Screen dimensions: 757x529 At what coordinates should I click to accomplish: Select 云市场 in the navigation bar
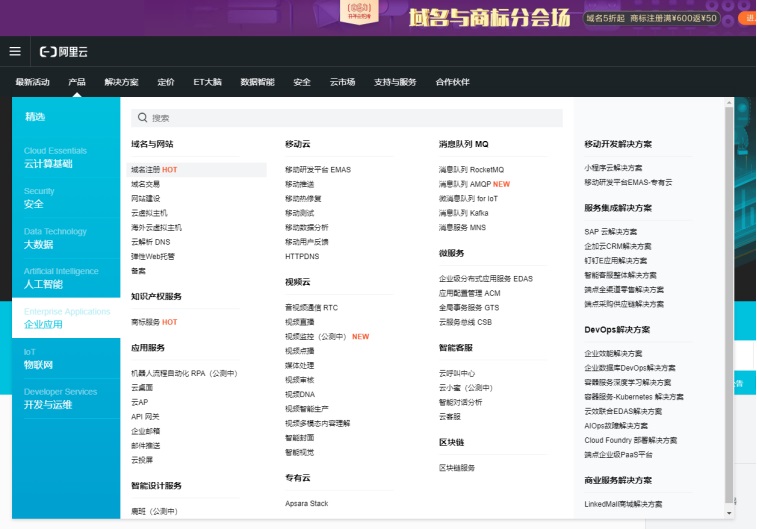tap(342, 82)
